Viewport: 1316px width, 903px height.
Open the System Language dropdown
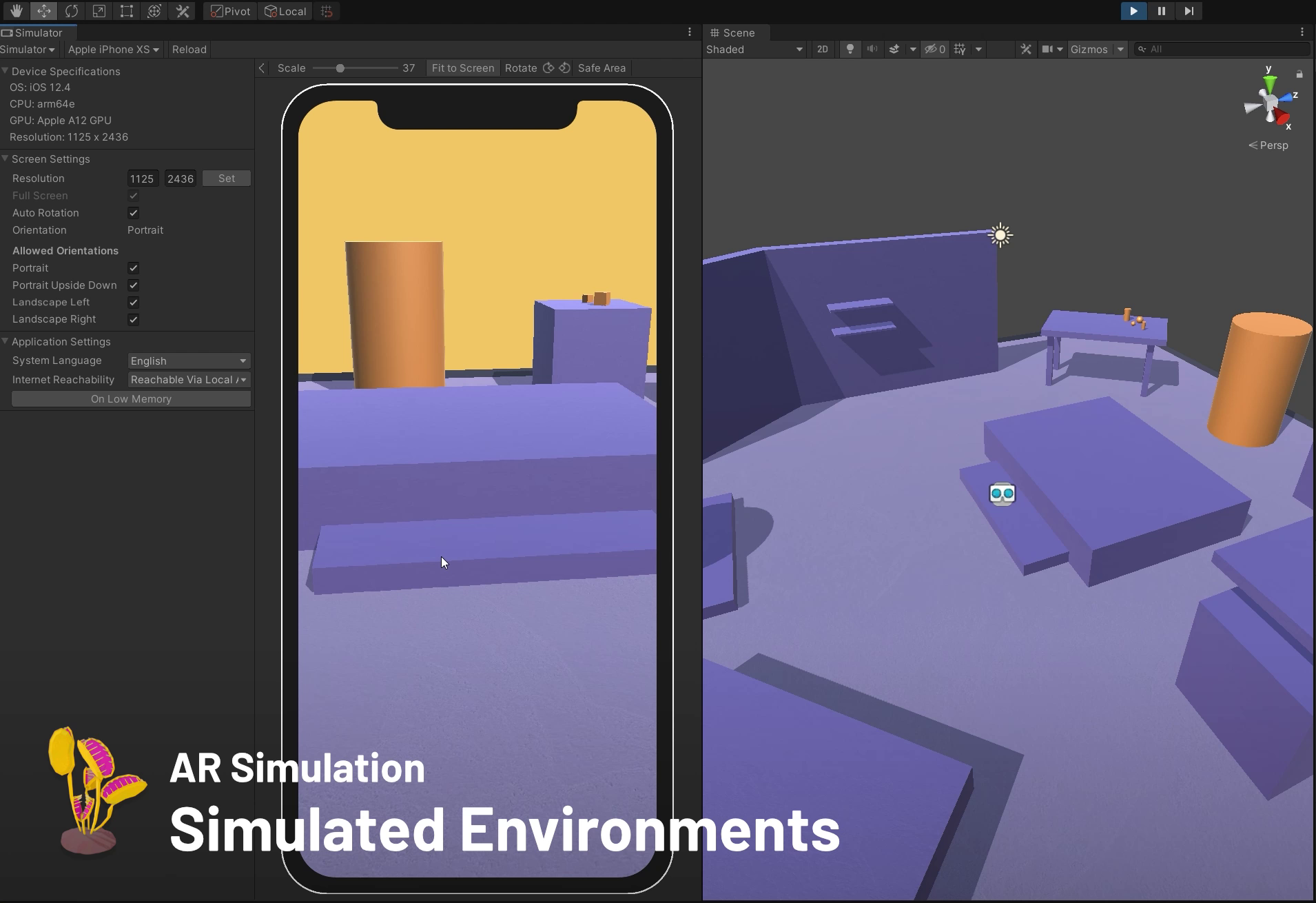189,361
